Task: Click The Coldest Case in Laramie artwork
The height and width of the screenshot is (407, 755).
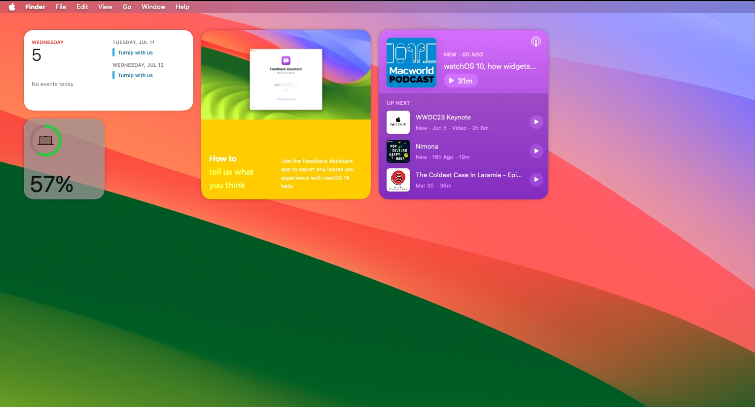Action: 398,180
